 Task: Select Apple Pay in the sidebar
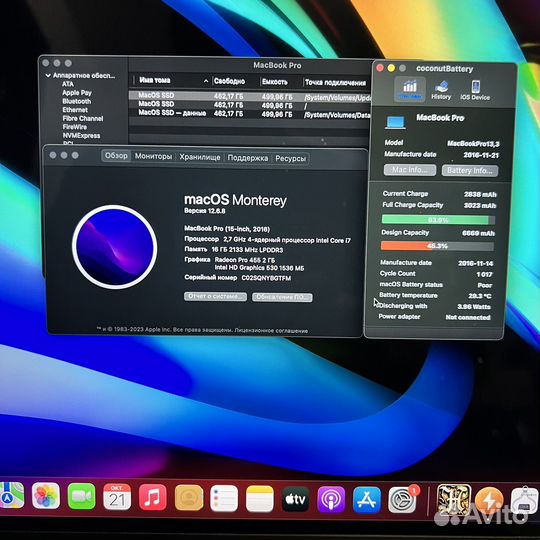(77, 93)
